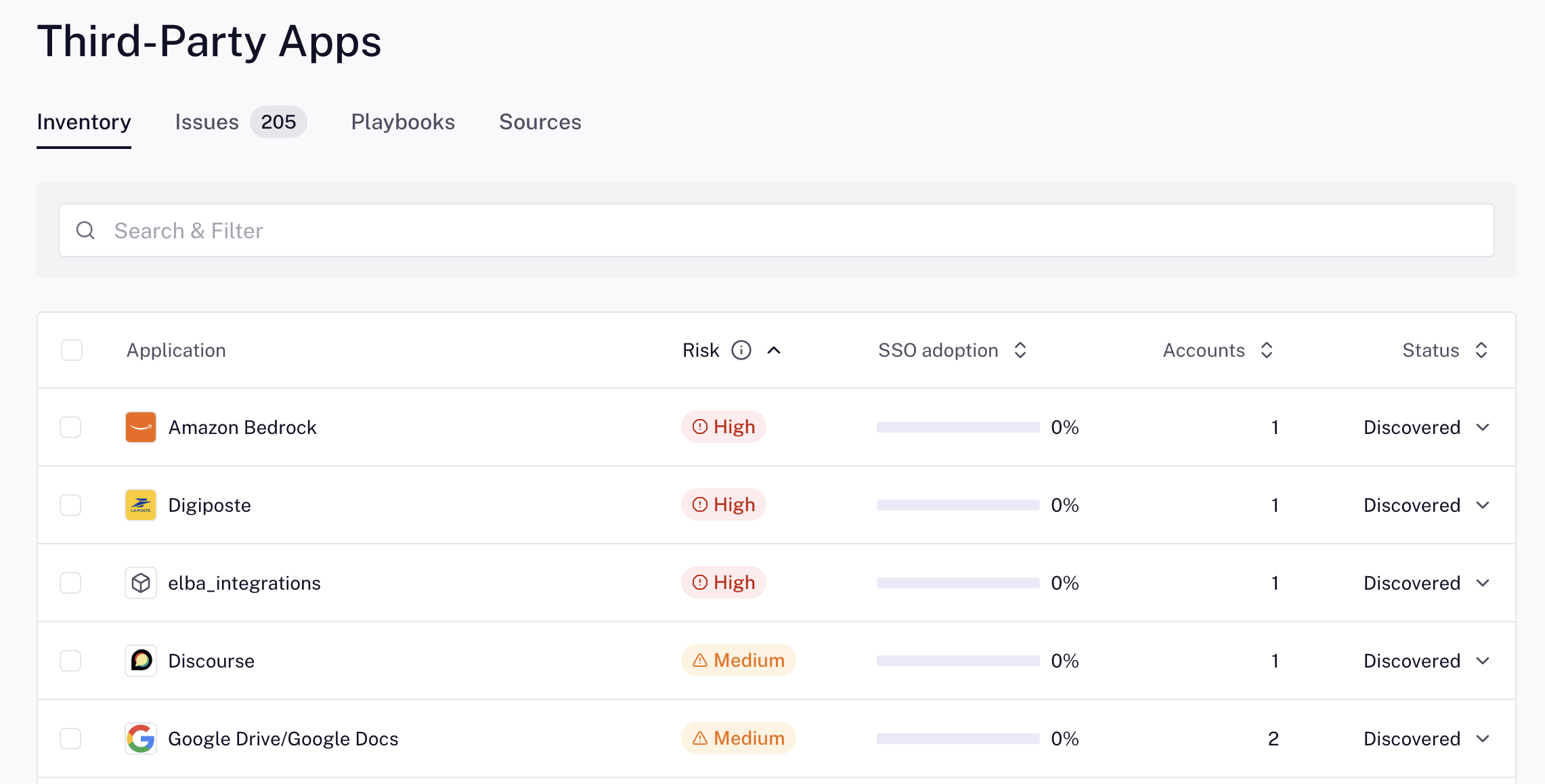The width and height of the screenshot is (1545, 784).
Task: Sort by Status arrows icon
Action: pyautogui.click(x=1481, y=350)
